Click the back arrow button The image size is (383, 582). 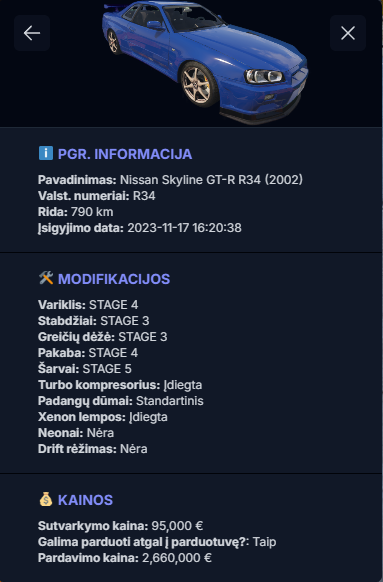pos(32,33)
